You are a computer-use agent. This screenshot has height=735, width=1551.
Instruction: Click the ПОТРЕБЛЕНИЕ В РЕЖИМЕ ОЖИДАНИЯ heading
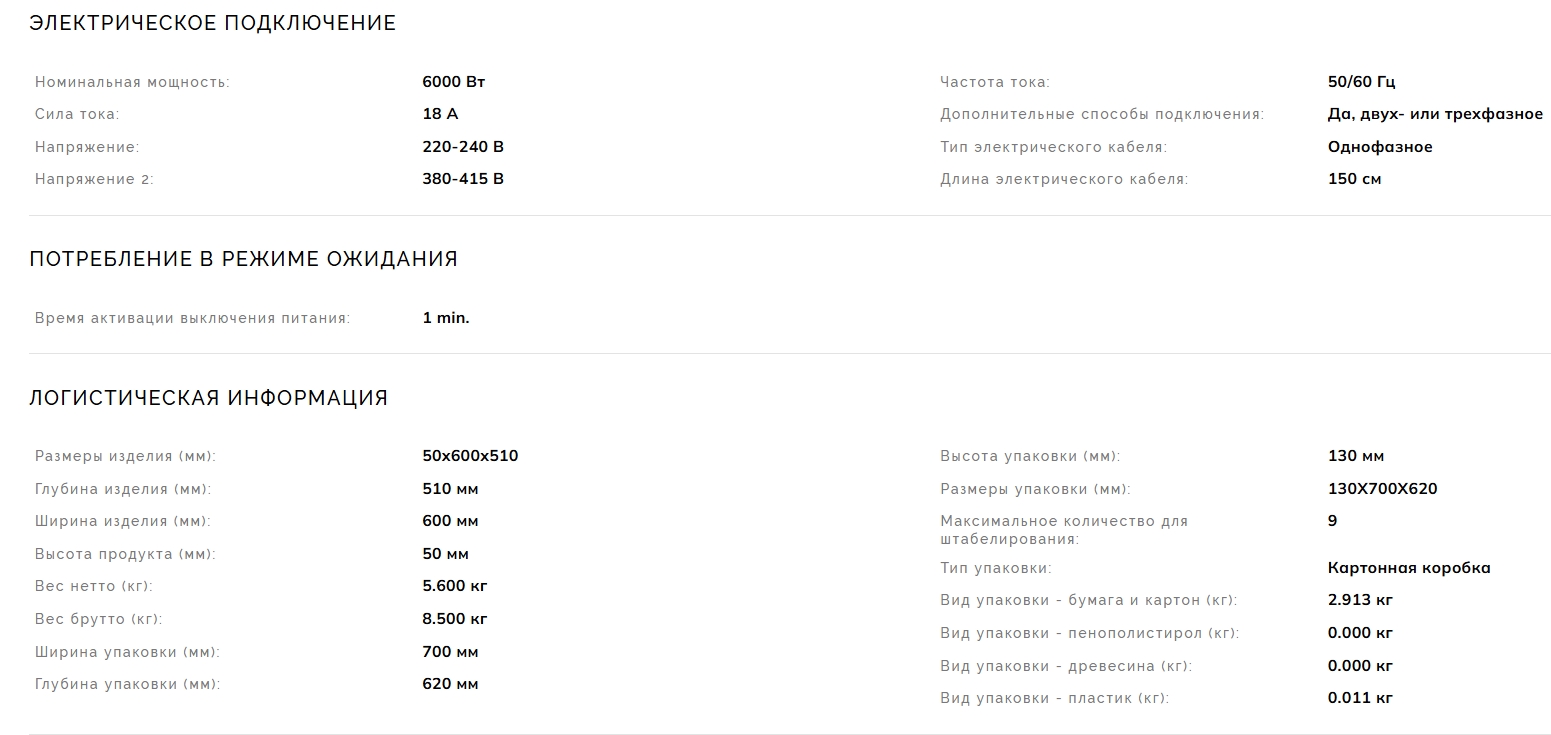pos(243,259)
